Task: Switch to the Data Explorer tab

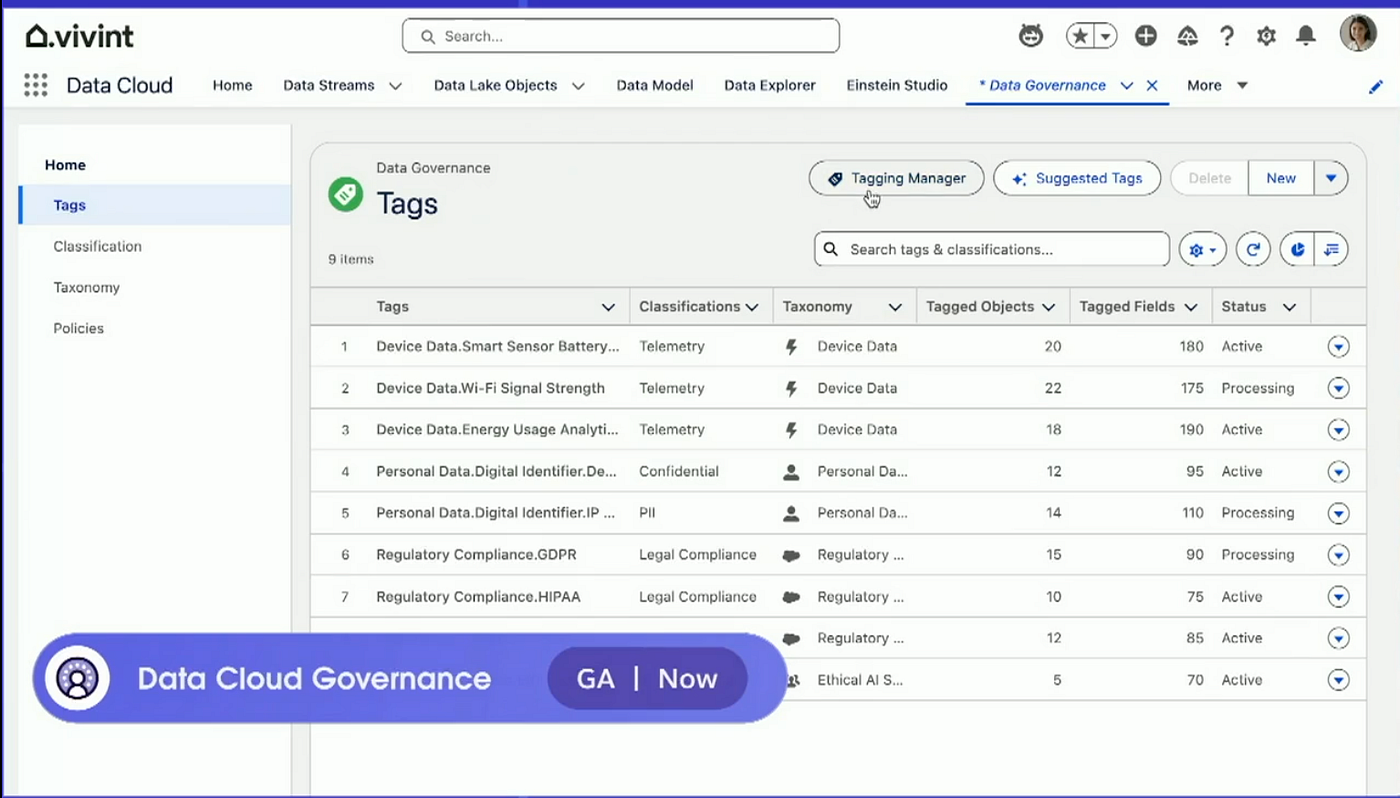Action: click(x=770, y=85)
